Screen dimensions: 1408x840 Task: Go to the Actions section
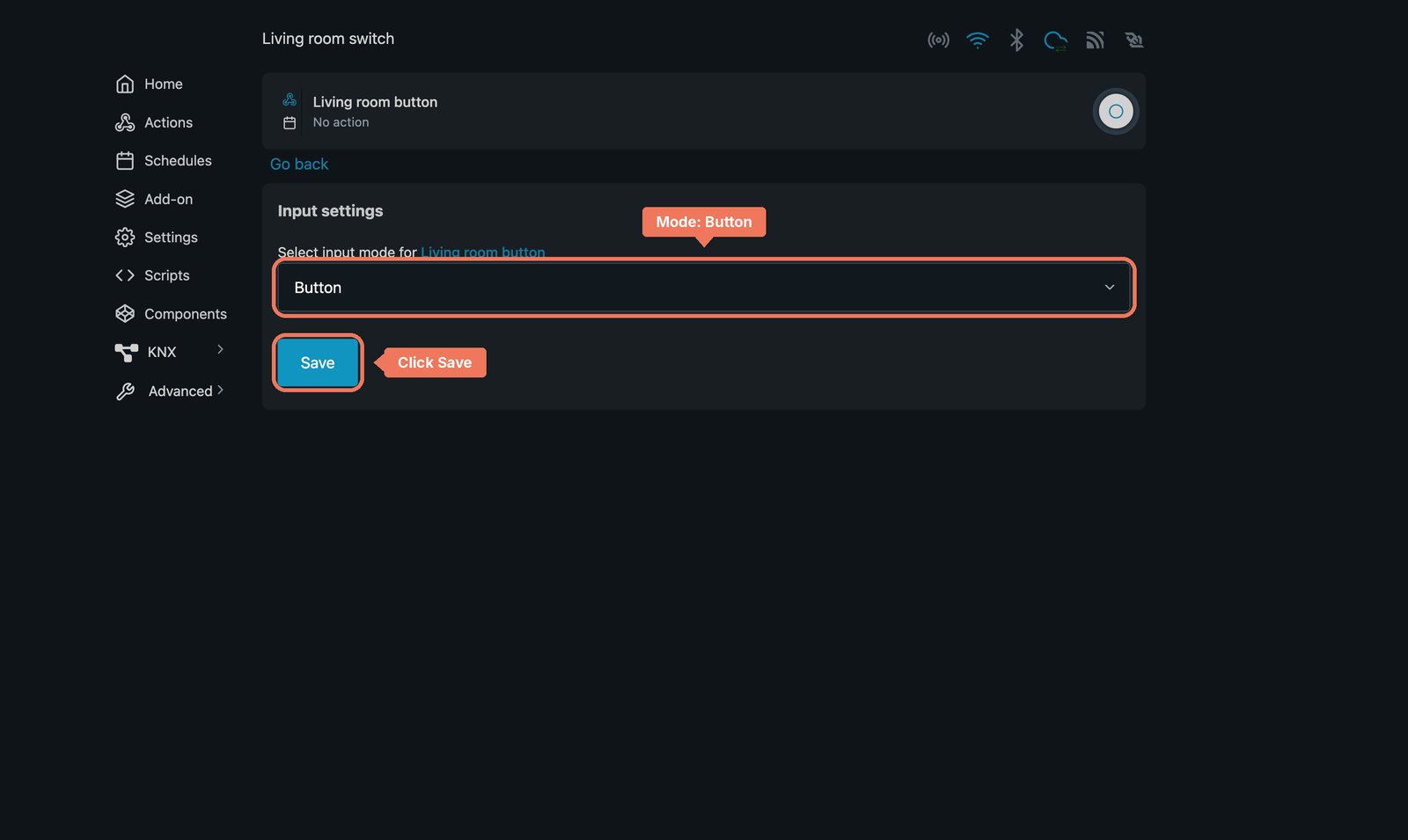(154, 122)
